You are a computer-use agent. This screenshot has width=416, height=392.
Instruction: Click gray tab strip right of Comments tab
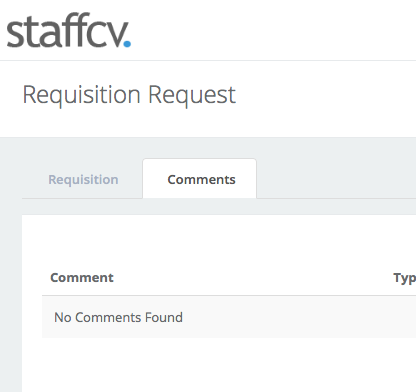pyautogui.click(x=336, y=179)
